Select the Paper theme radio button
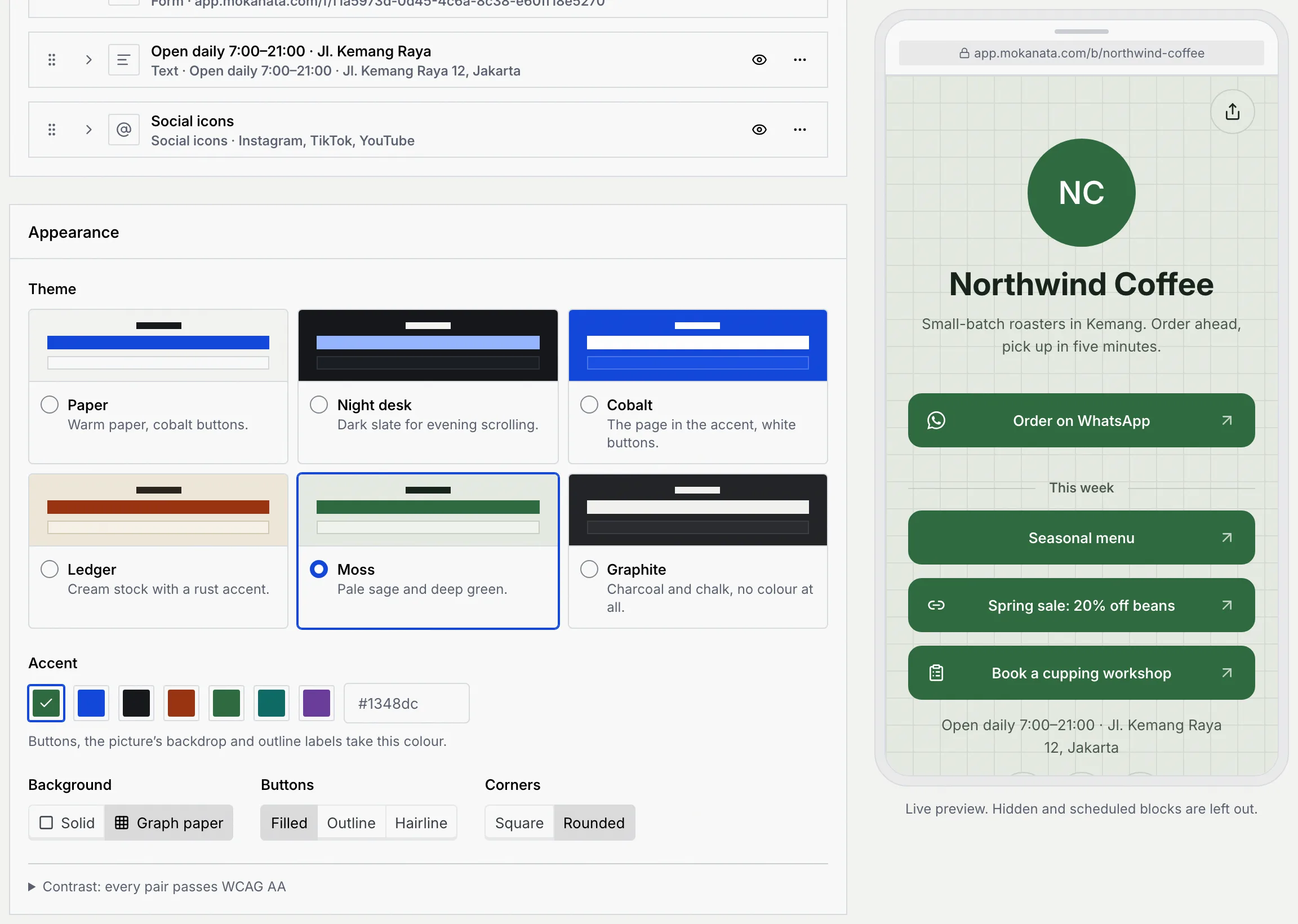The height and width of the screenshot is (924, 1298). click(x=50, y=405)
